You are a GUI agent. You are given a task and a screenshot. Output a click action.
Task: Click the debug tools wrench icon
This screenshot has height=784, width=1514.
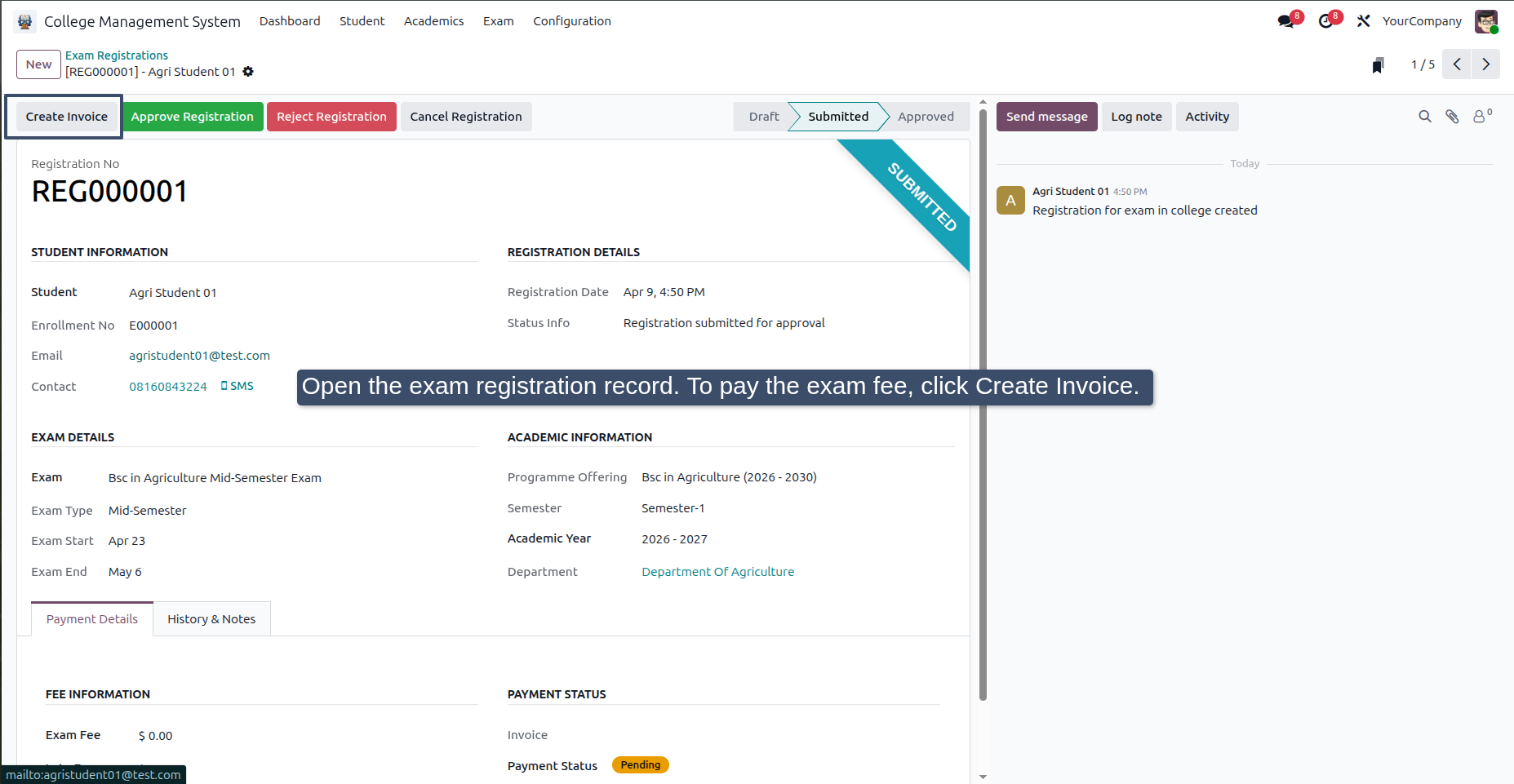coord(1363,21)
